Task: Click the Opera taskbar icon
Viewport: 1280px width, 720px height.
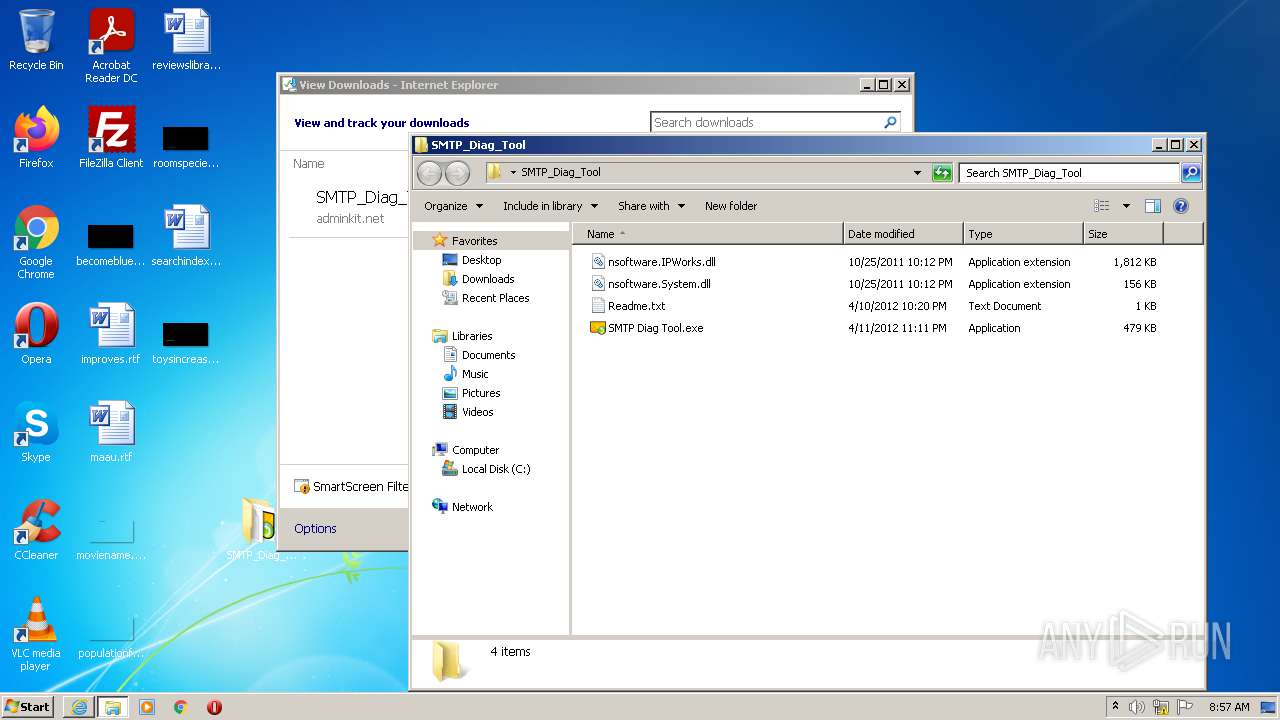Action: (x=215, y=707)
